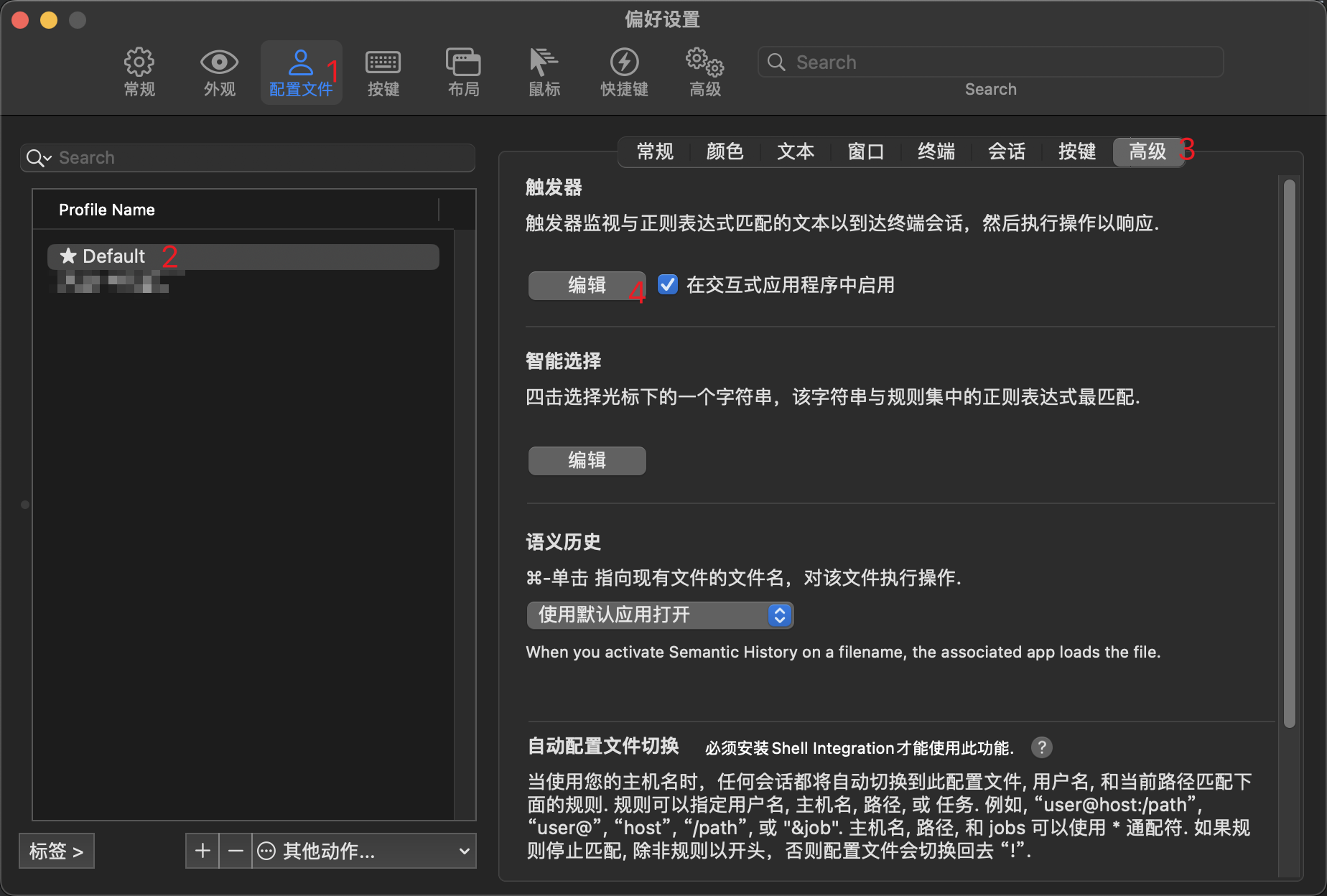Click 编辑 button under 智能选择

click(587, 460)
